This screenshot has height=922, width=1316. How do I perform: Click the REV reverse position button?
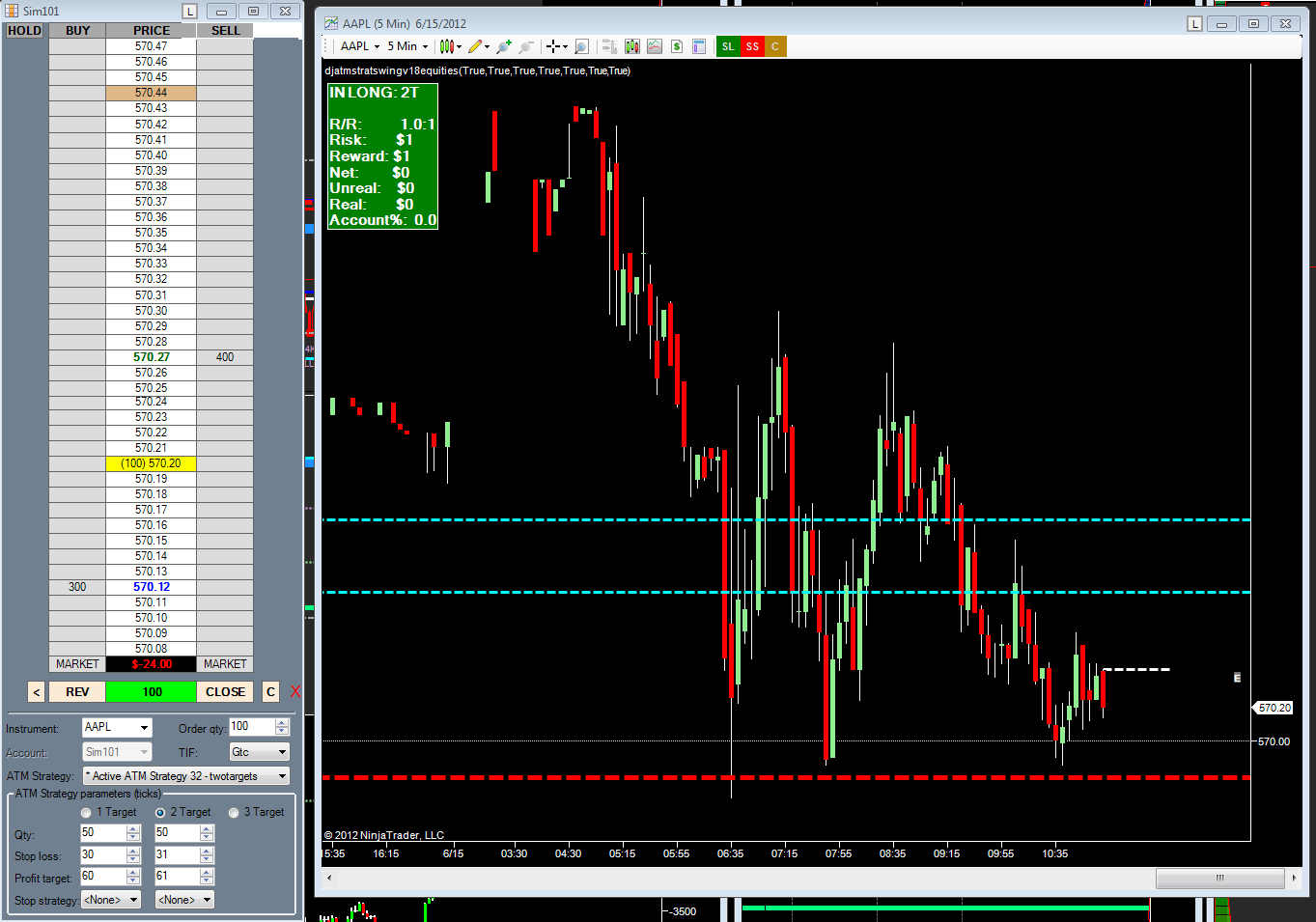tap(77, 692)
